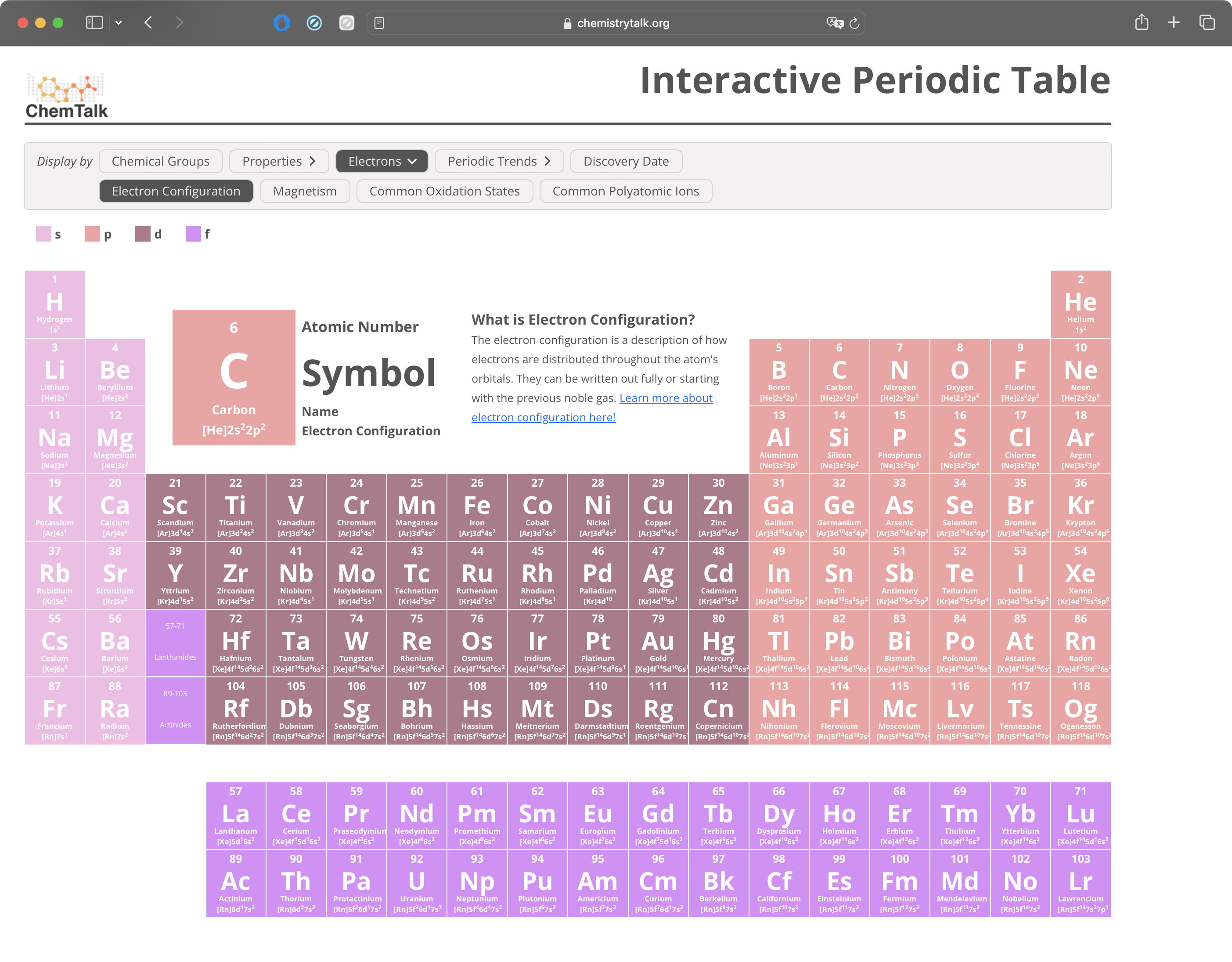Select the Chlorine element tile
The width and height of the screenshot is (1232, 962).
[x=1020, y=440]
